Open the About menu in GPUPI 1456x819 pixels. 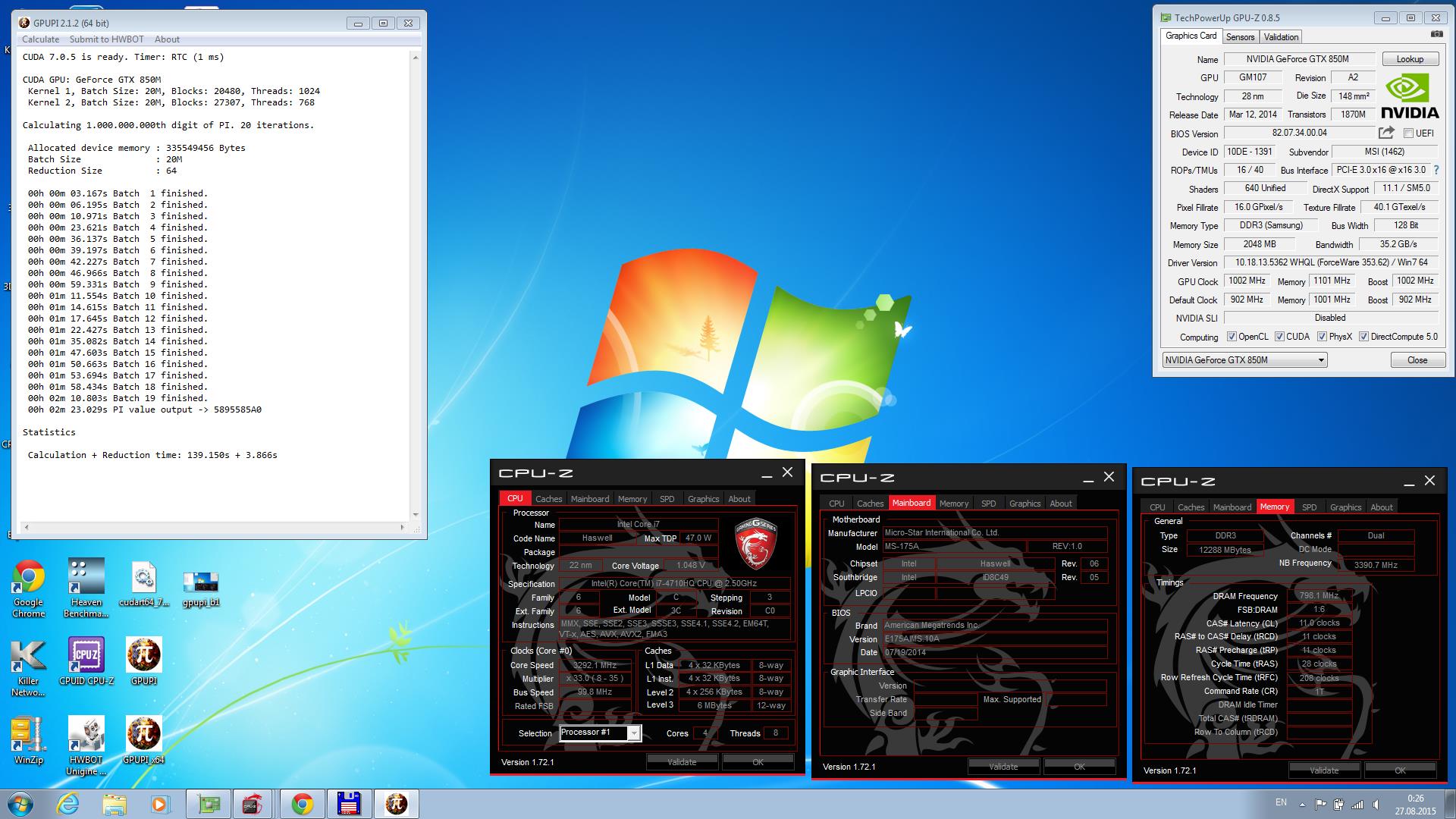pyautogui.click(x=167, y=39)
